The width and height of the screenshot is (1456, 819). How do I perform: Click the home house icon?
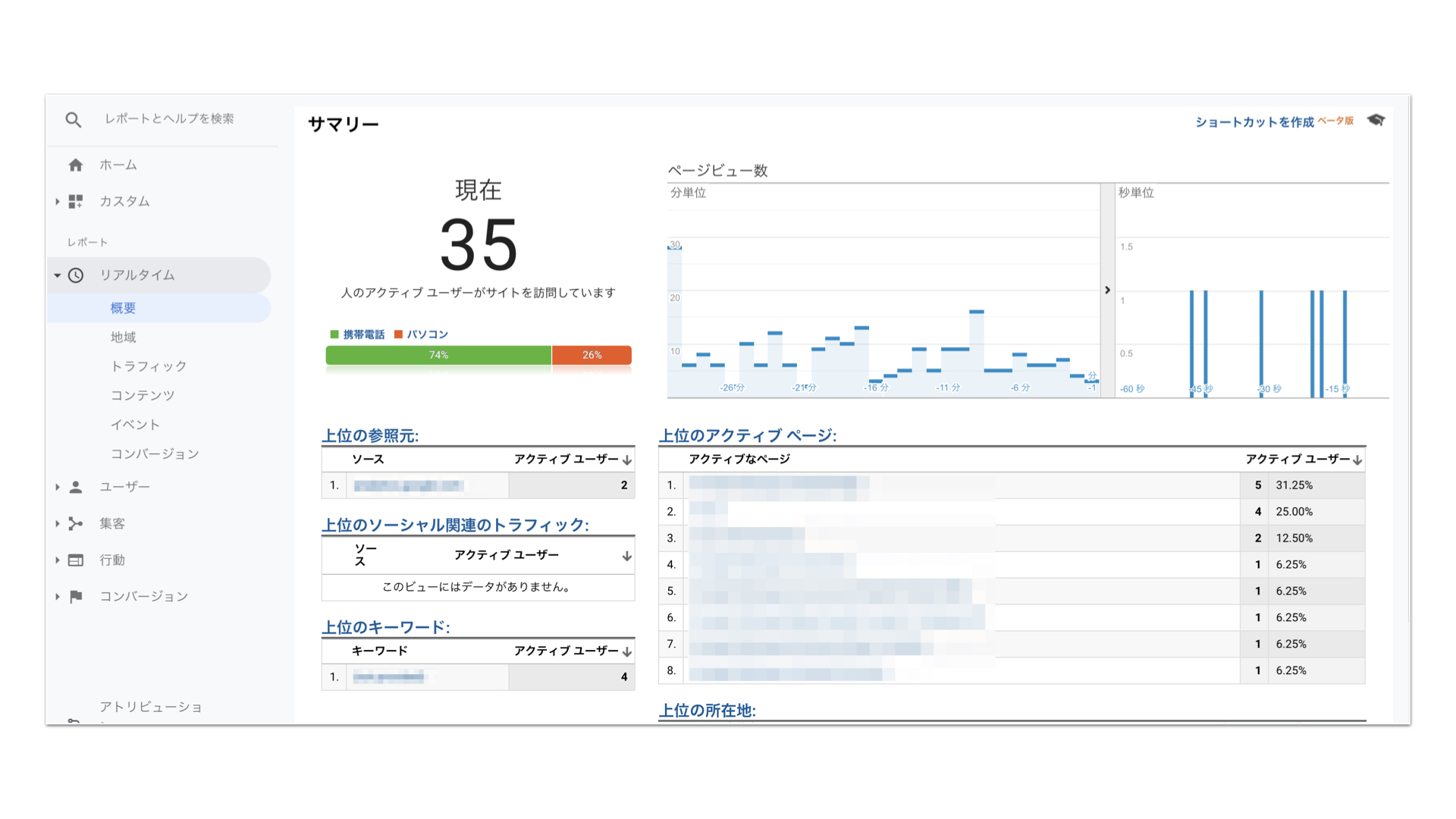(75, 165)
